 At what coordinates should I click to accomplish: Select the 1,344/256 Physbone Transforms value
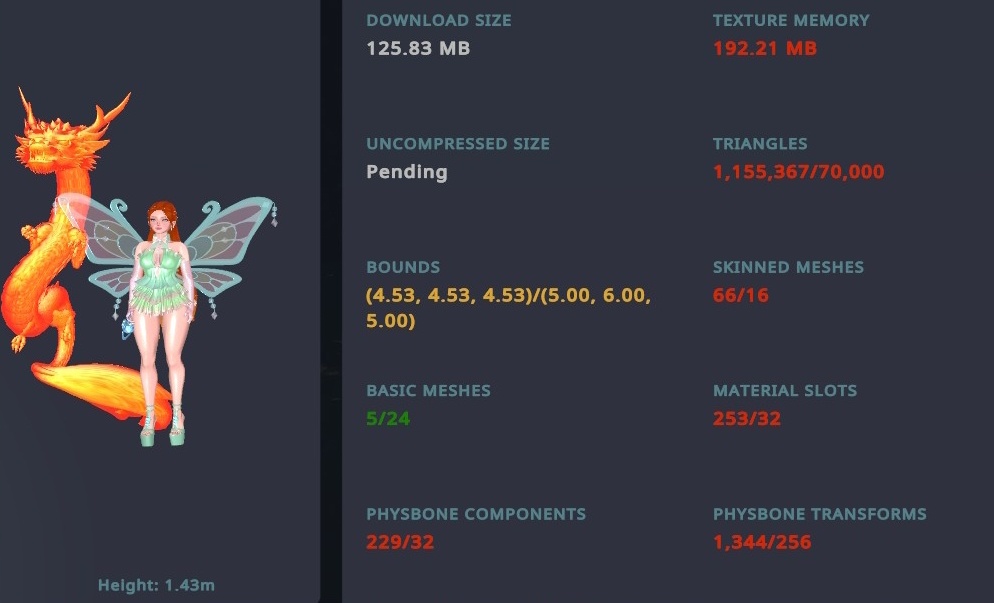[762, 543]
